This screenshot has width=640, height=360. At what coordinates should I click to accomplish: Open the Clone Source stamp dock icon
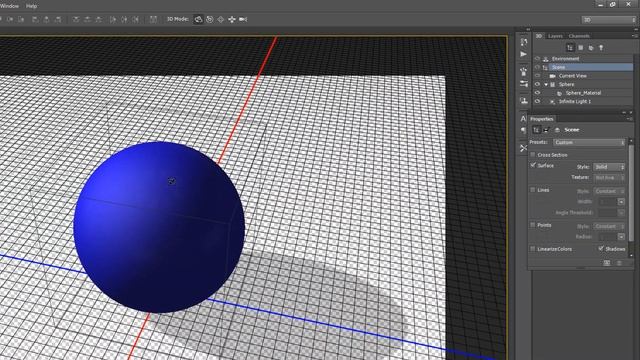click(x=524, y=100)
